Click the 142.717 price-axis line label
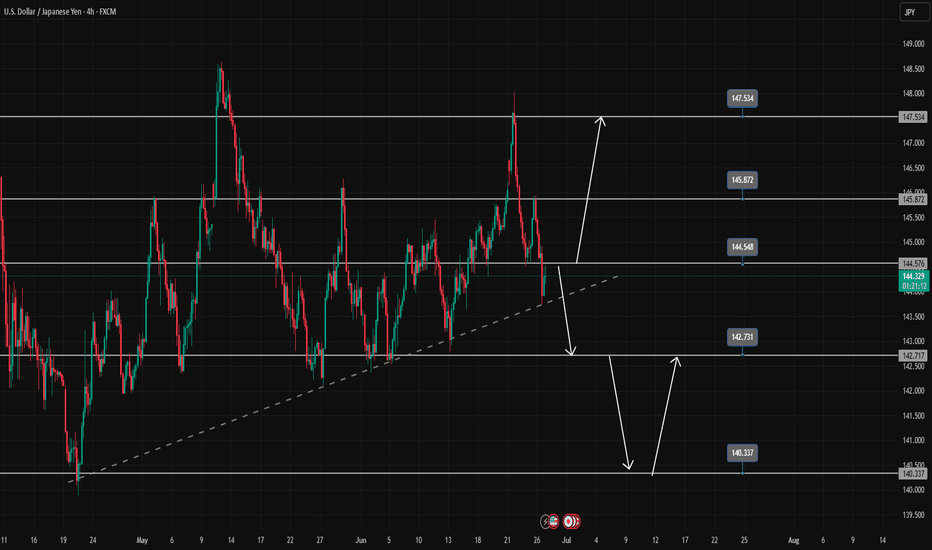The height and width of the screenshot is (550, 932). click(x=914, y=356)
